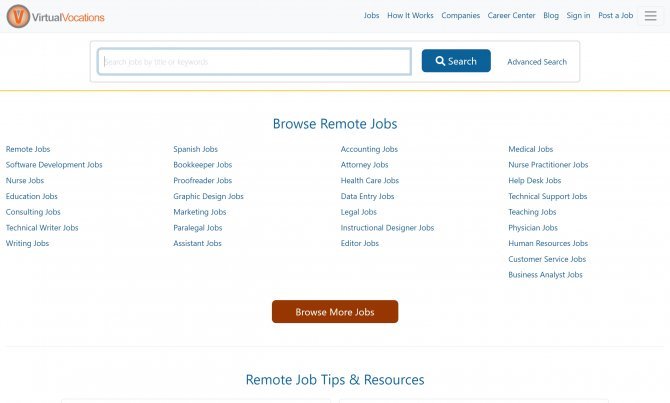The height and width of the screenshot is (403, 670).
Task: Click the VirtualVocations logo
Action: [x=56, y=17]
